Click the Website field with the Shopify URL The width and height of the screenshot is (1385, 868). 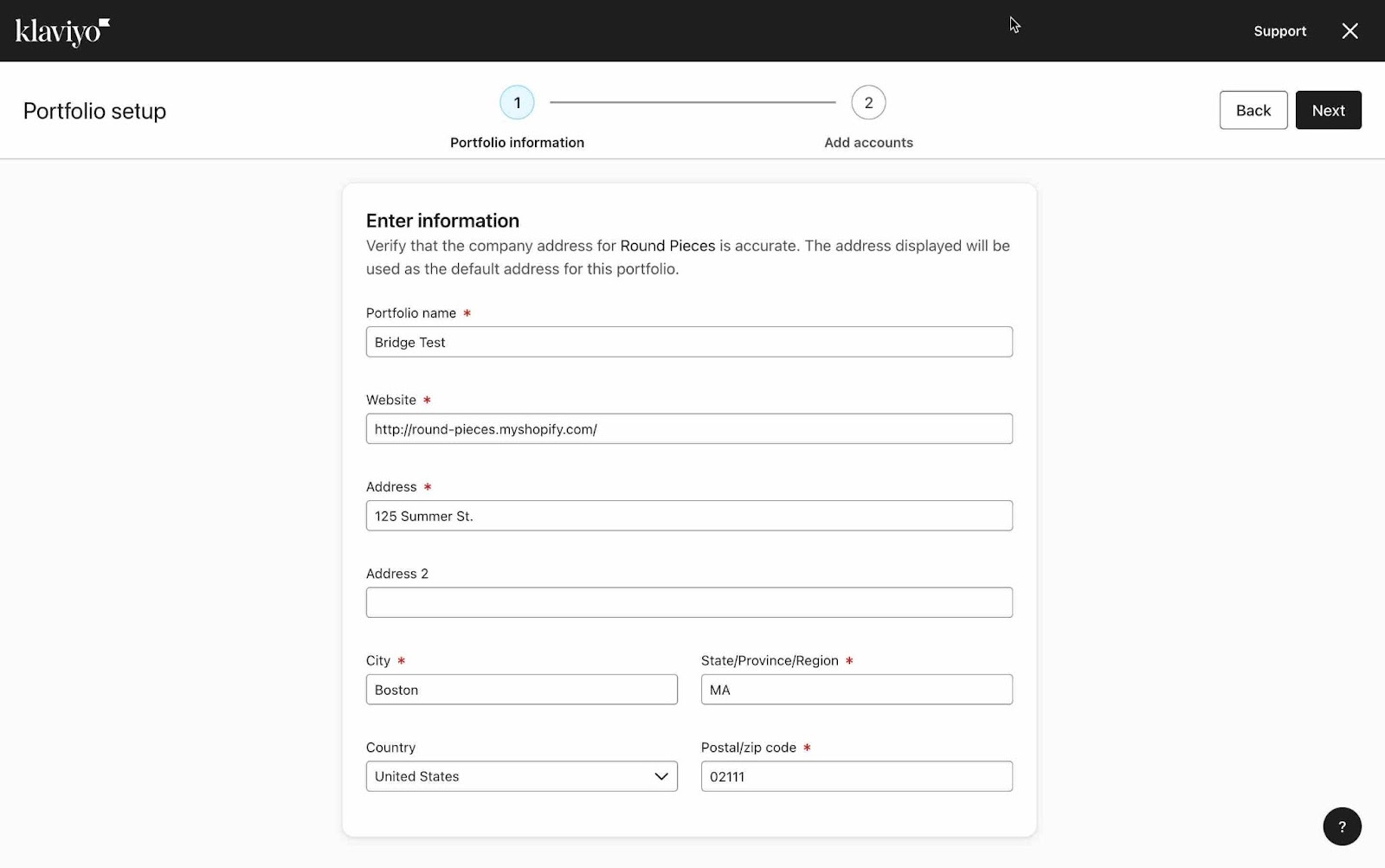(688, 428)
